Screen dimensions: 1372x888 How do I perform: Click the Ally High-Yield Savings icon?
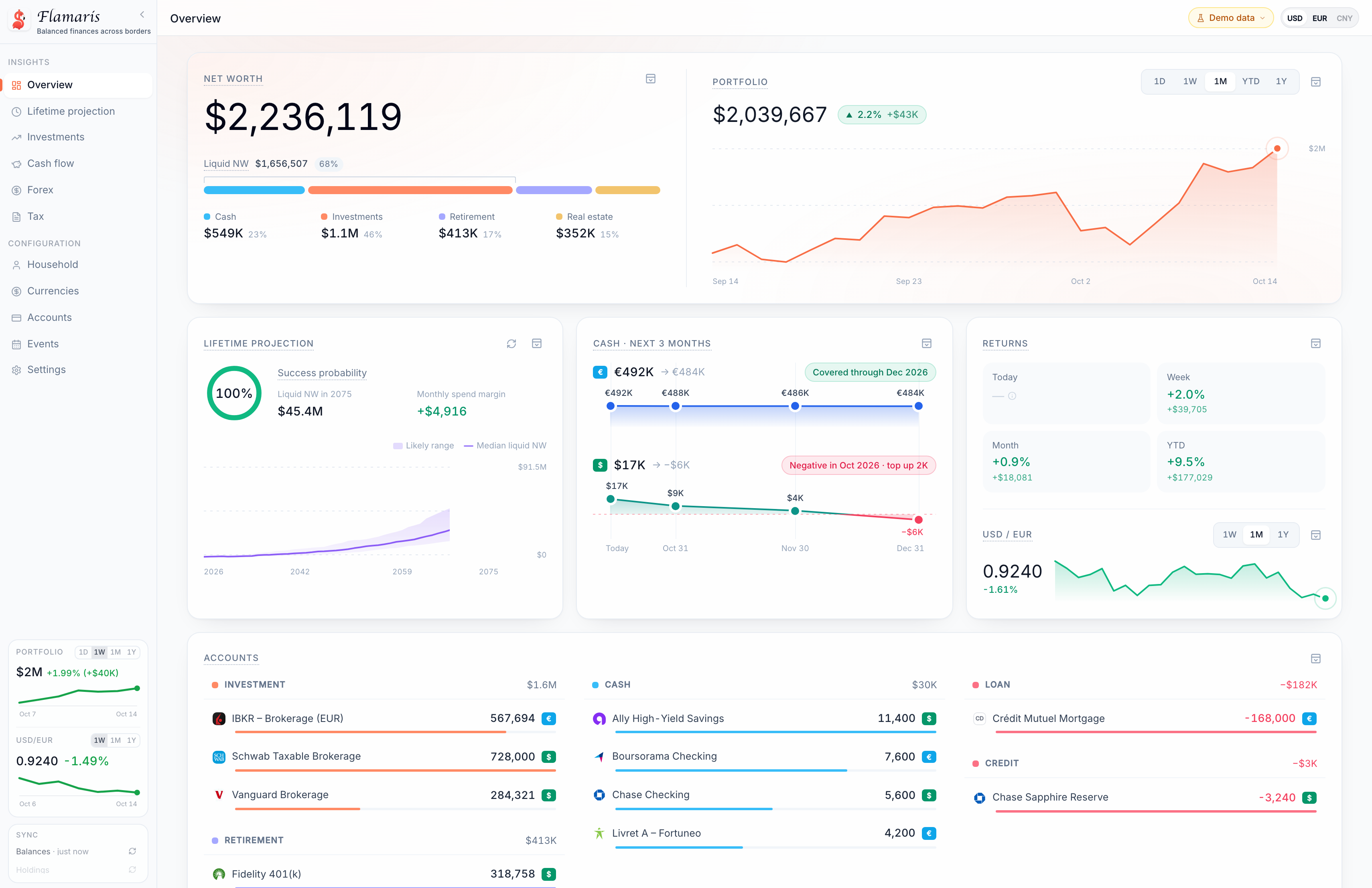(x=599, y=719)
